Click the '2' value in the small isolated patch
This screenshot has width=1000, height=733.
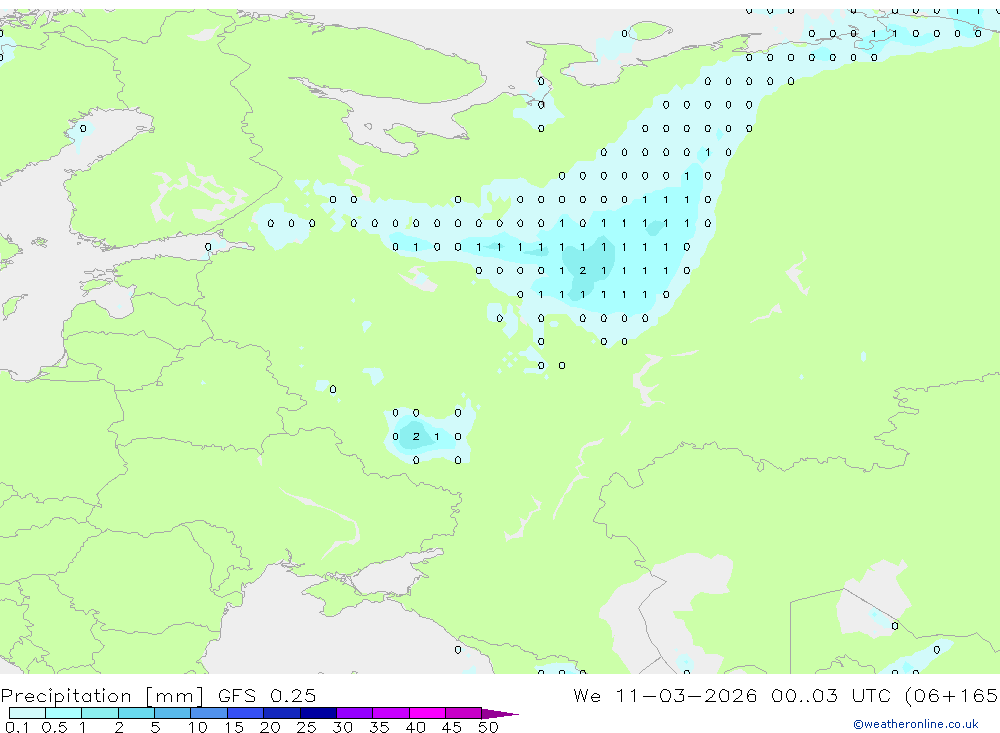(416, 436)
